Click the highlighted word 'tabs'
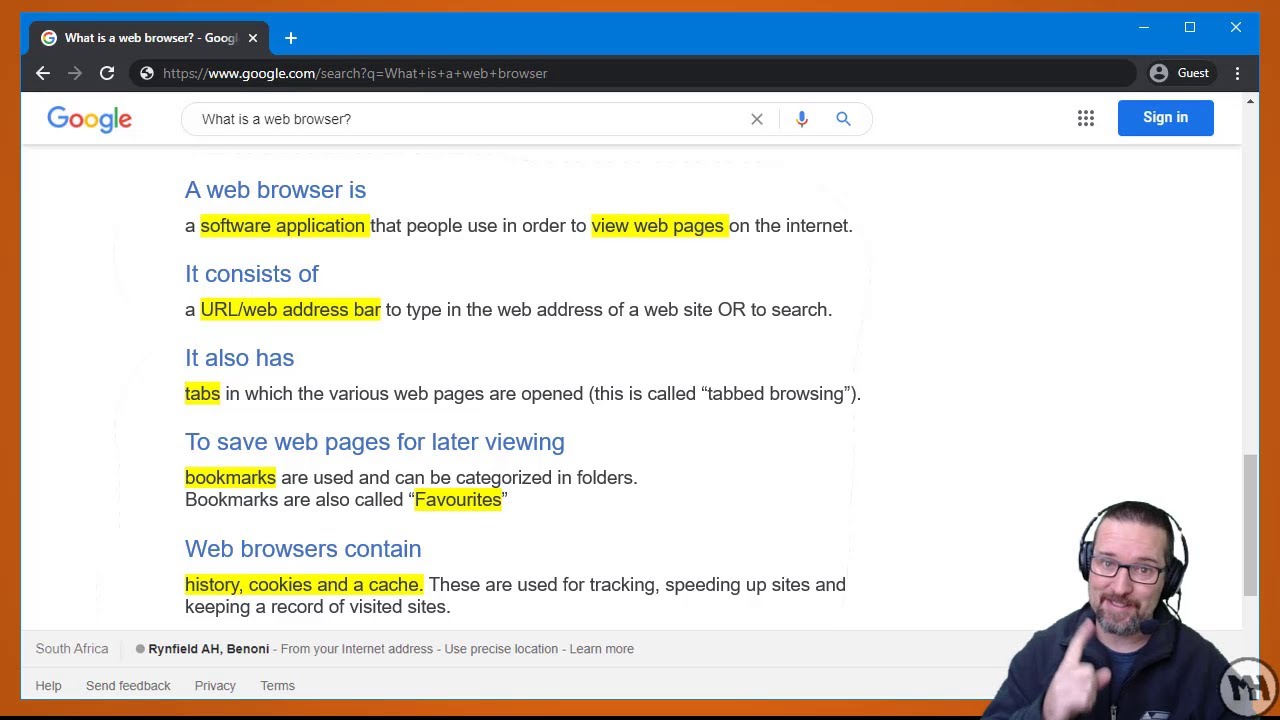This screenshot has height=720, width=1280. coord(202,394)
